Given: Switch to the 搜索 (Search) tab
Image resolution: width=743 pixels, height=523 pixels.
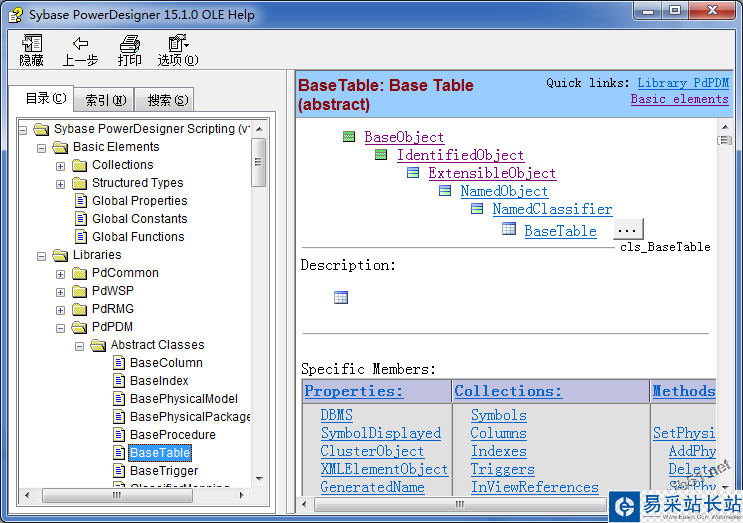Looking at the screenshot, I should [164, 100].
